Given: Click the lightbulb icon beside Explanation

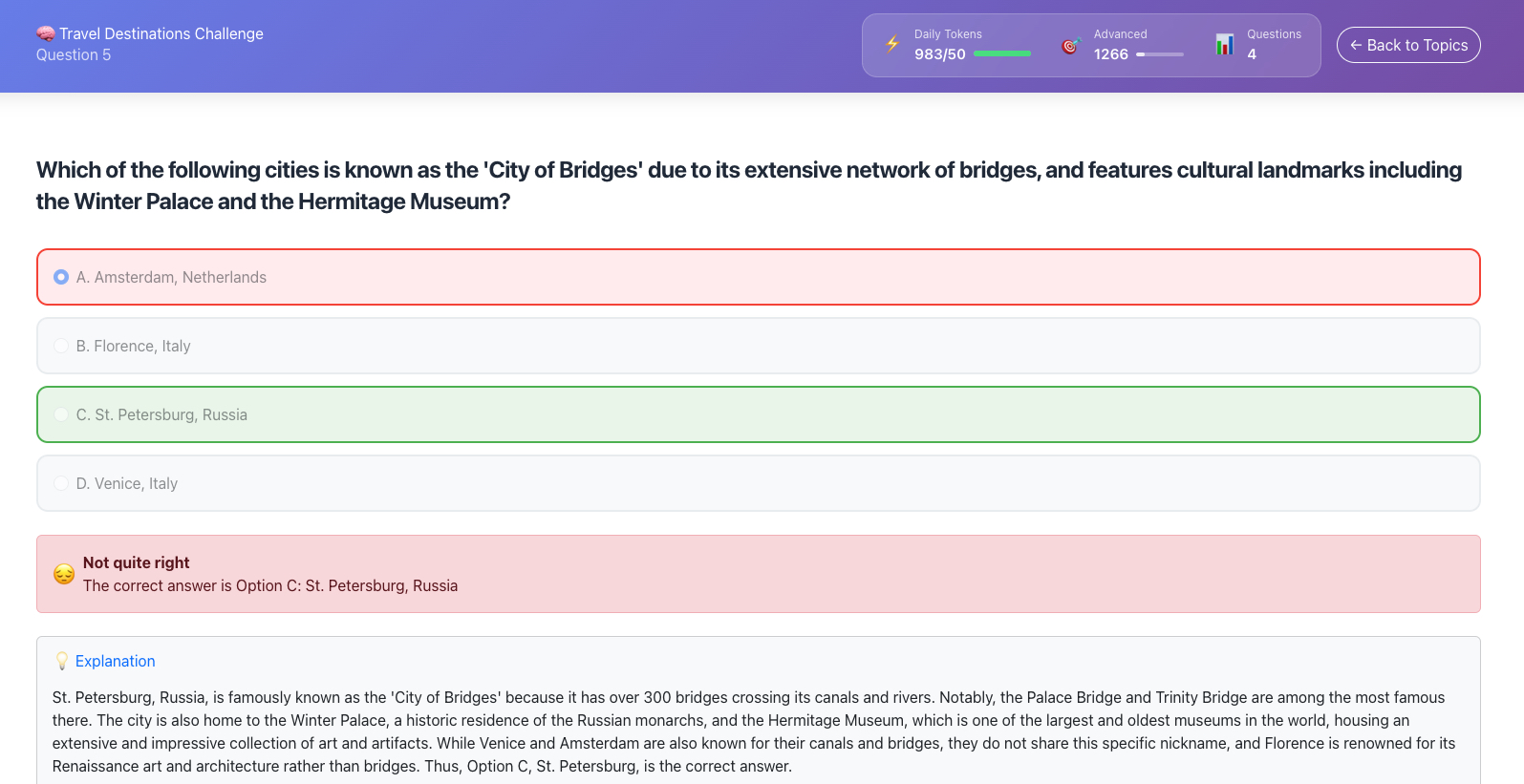Looking at the screenshot, I should [x=62, y=661].
